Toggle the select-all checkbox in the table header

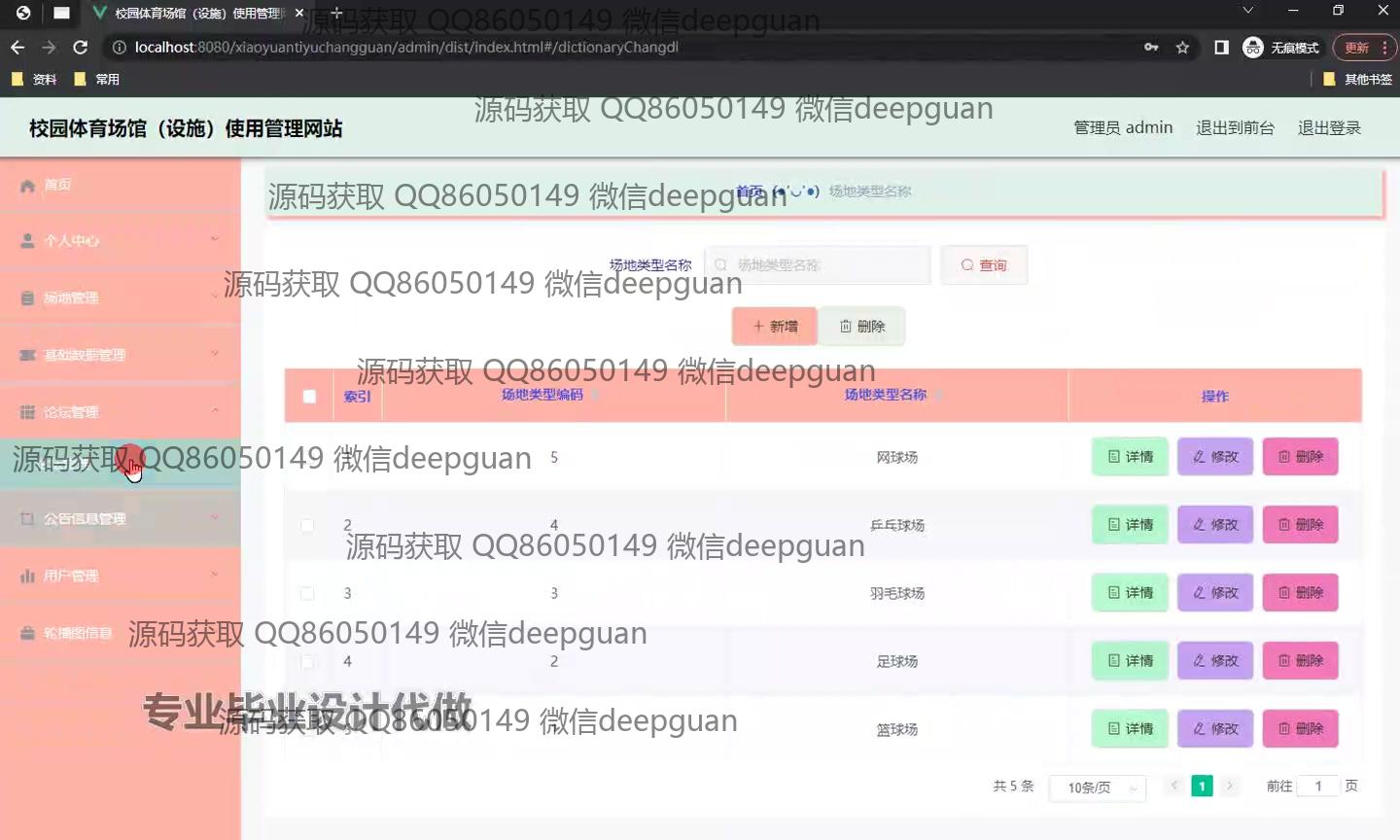(x=309, y=396)
